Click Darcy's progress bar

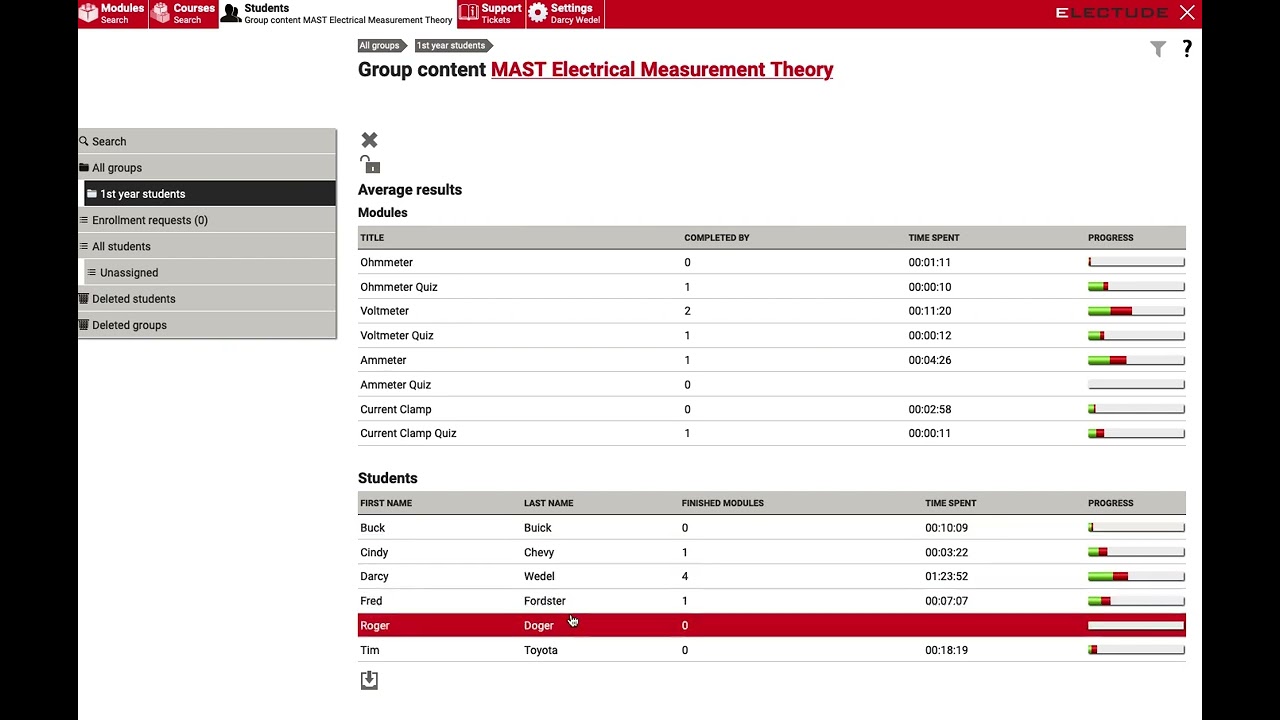(x=1136, y=576)
